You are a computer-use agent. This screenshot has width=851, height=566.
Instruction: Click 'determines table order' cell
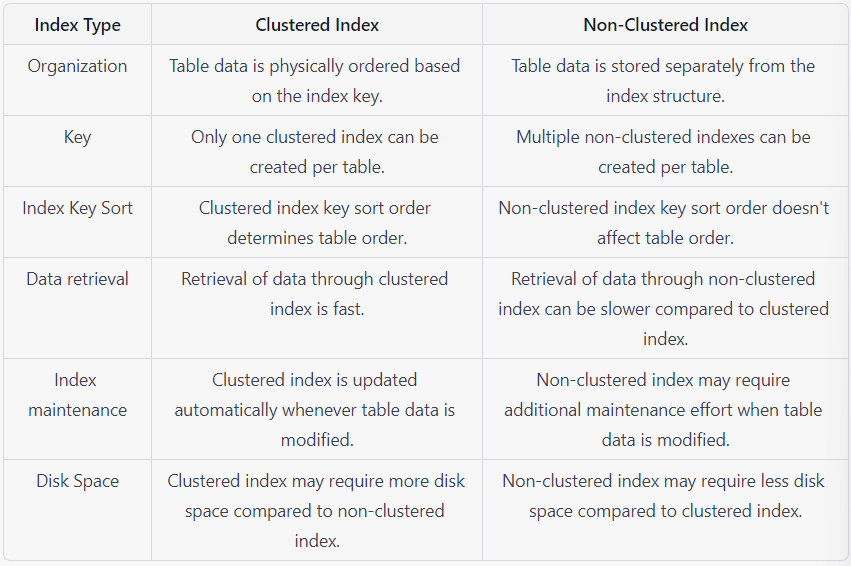(317, 222)
